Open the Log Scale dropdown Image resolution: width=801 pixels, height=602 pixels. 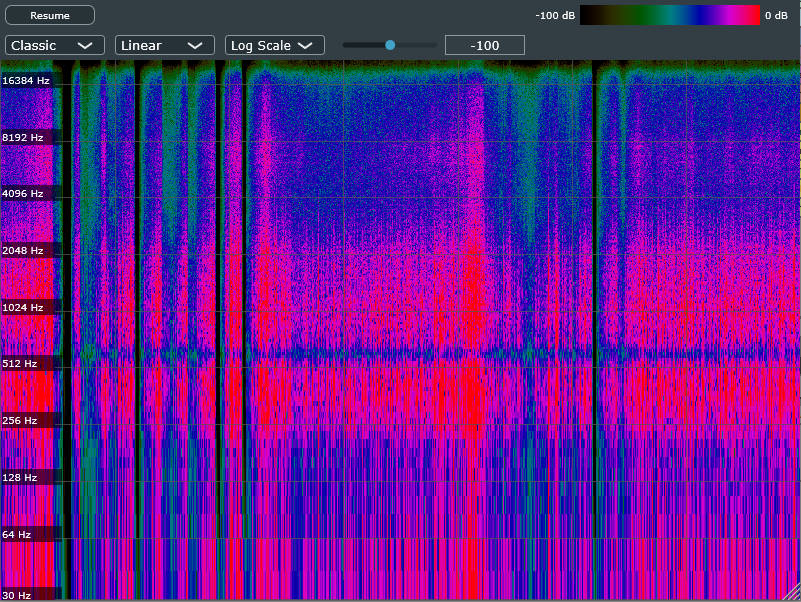[x=274, y=45]
